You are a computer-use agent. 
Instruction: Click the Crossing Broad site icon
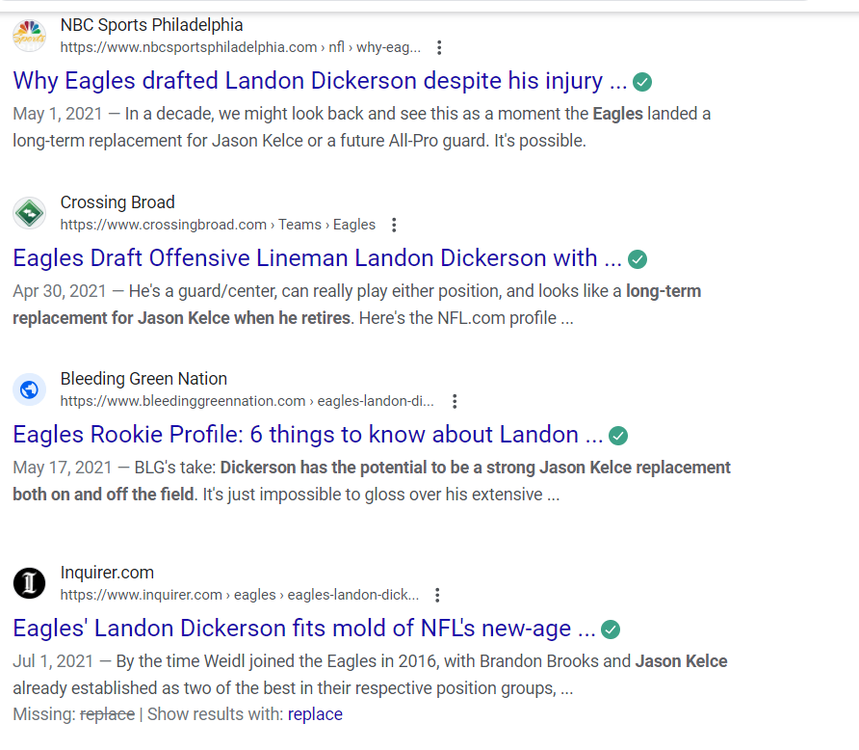(x=29, y=213)
